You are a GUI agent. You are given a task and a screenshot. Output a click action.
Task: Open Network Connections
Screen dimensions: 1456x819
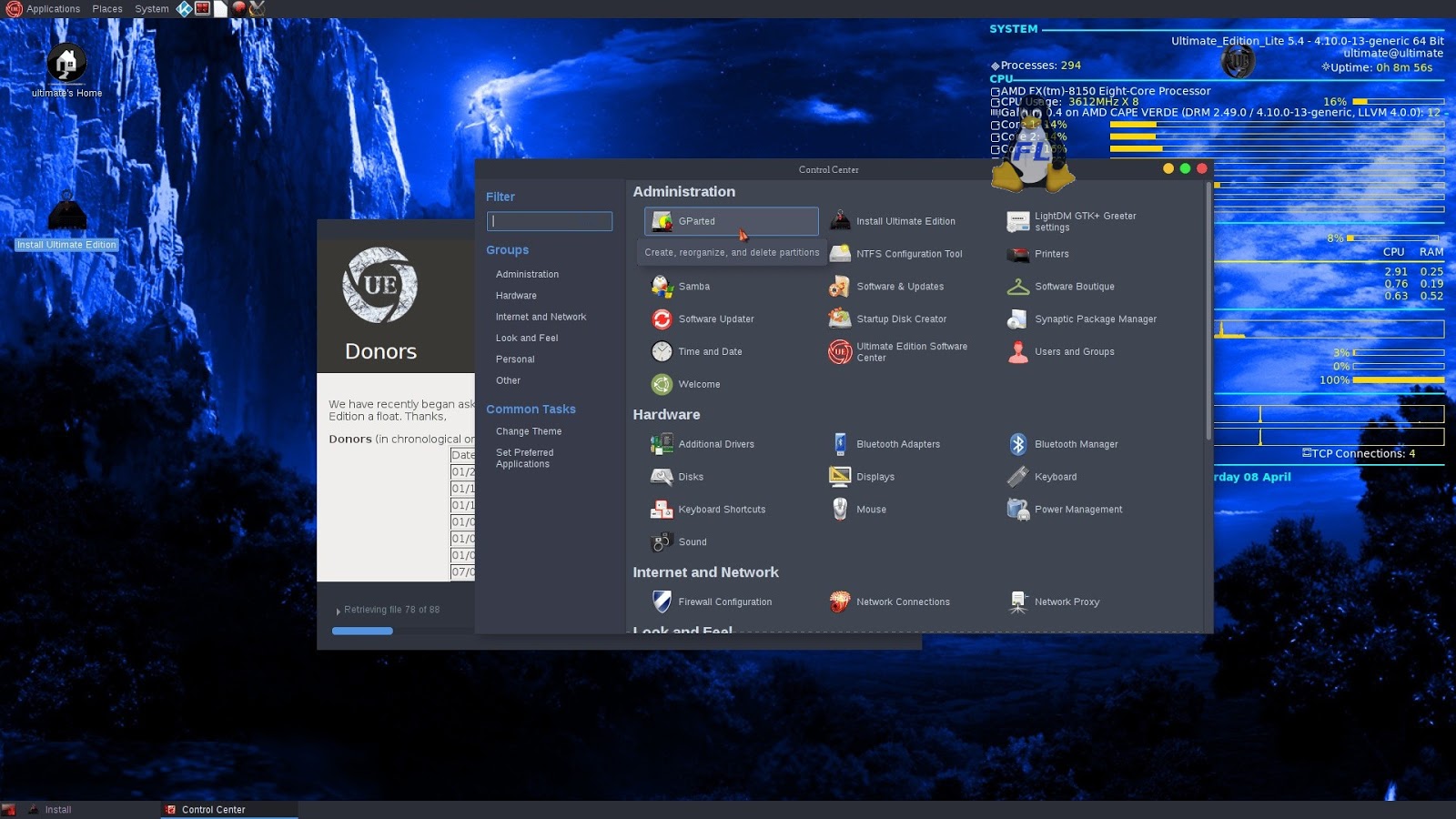point(889,602)
